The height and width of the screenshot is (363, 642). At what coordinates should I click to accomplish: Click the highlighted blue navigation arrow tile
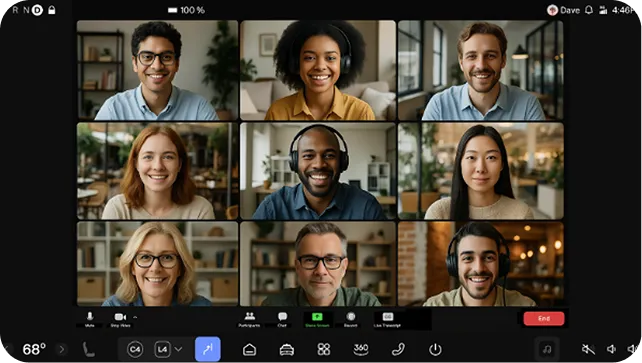tap(208, 349)
